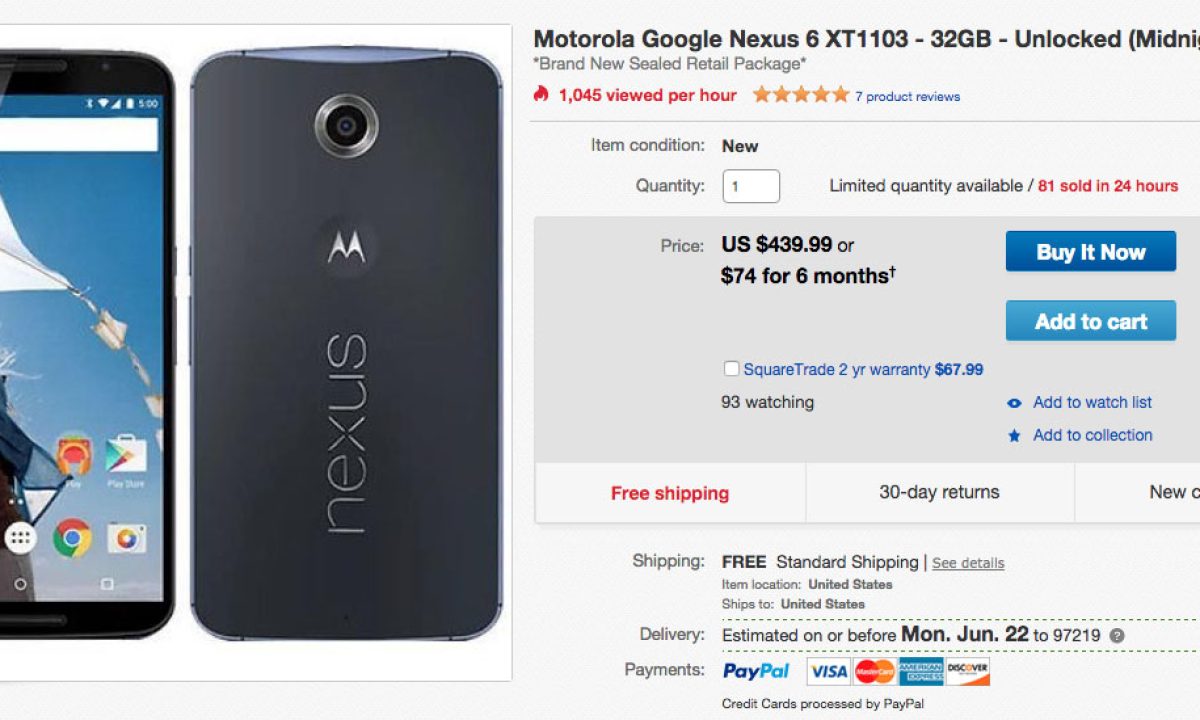This screenshot has width=1200, height=720.
Task: Click the American Express card icon
Action: (x=920, y=671)
